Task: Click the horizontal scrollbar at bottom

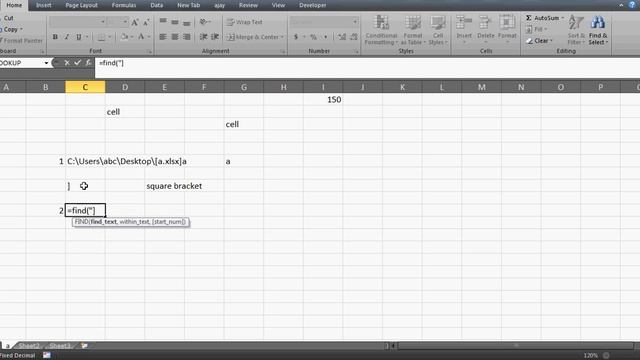Action: pyautogui.click(x=516, y=346)
